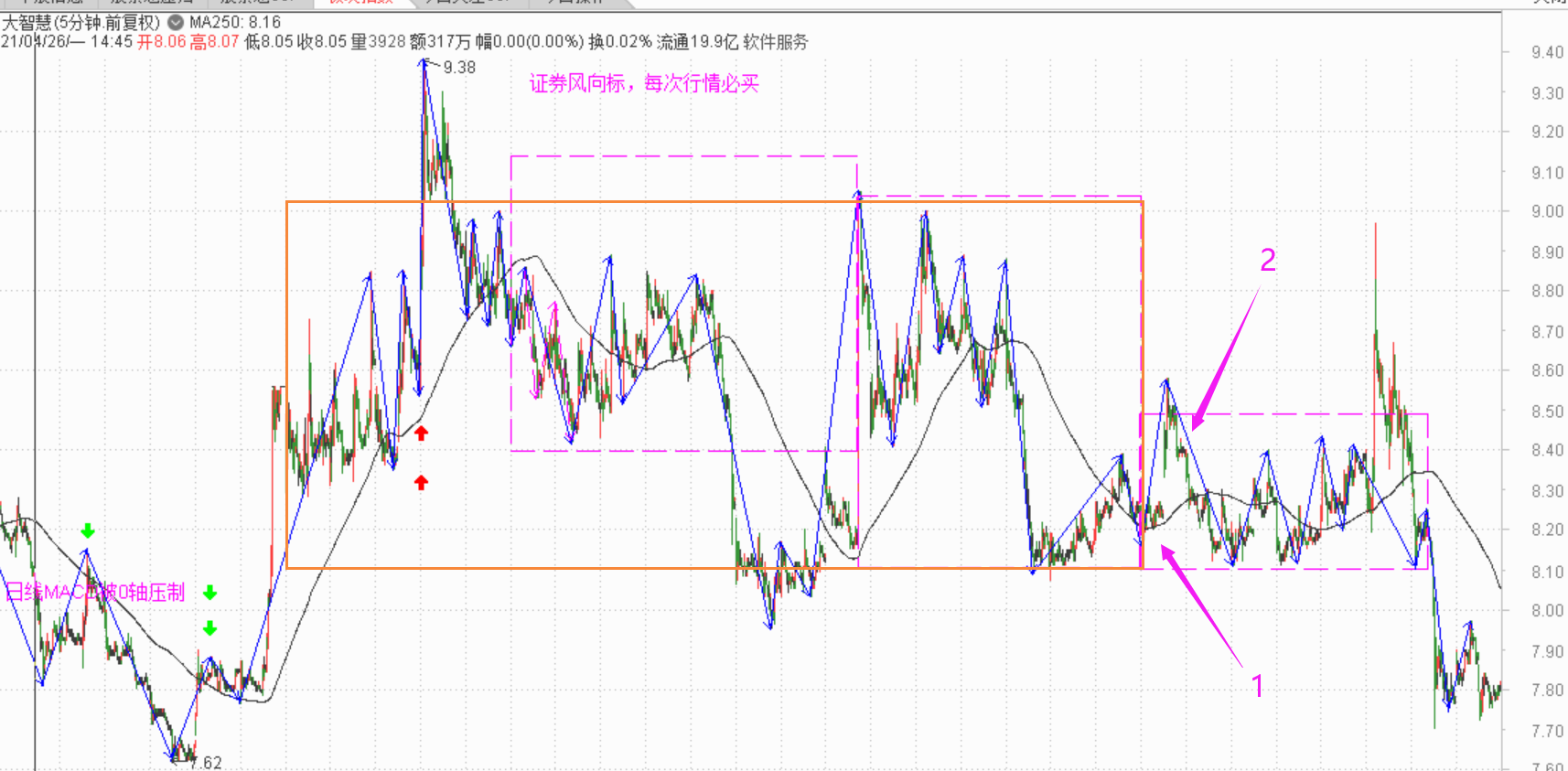The width and height of the screenshot is (1568, 771).
Task: Select the leftmost green down-arrow sell marker
Action: point(88,530)
